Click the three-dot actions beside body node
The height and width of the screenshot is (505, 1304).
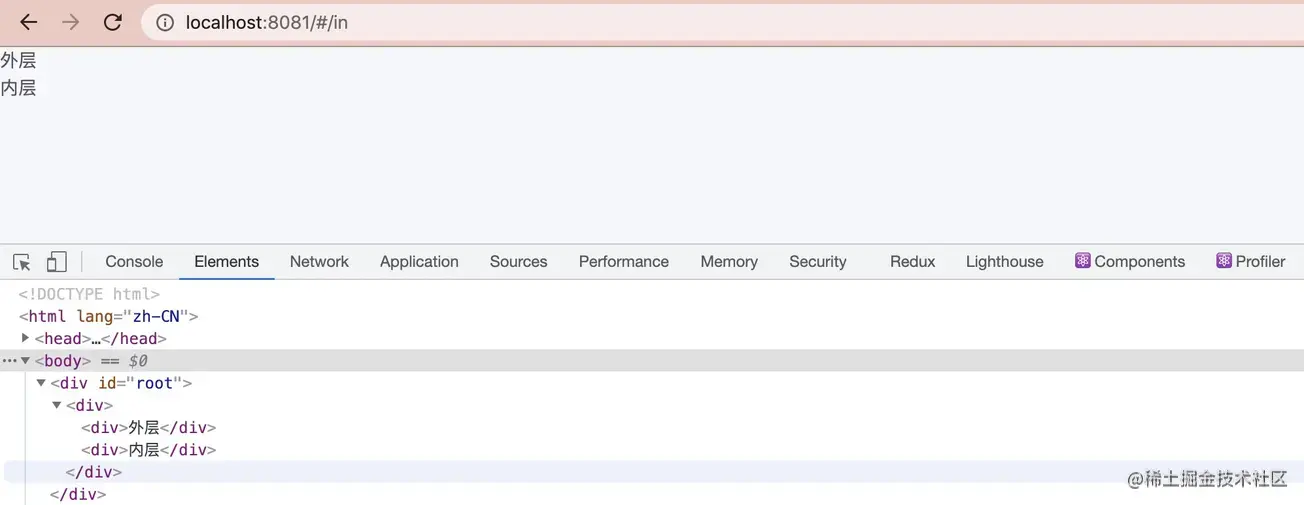(x=9, y=361)
